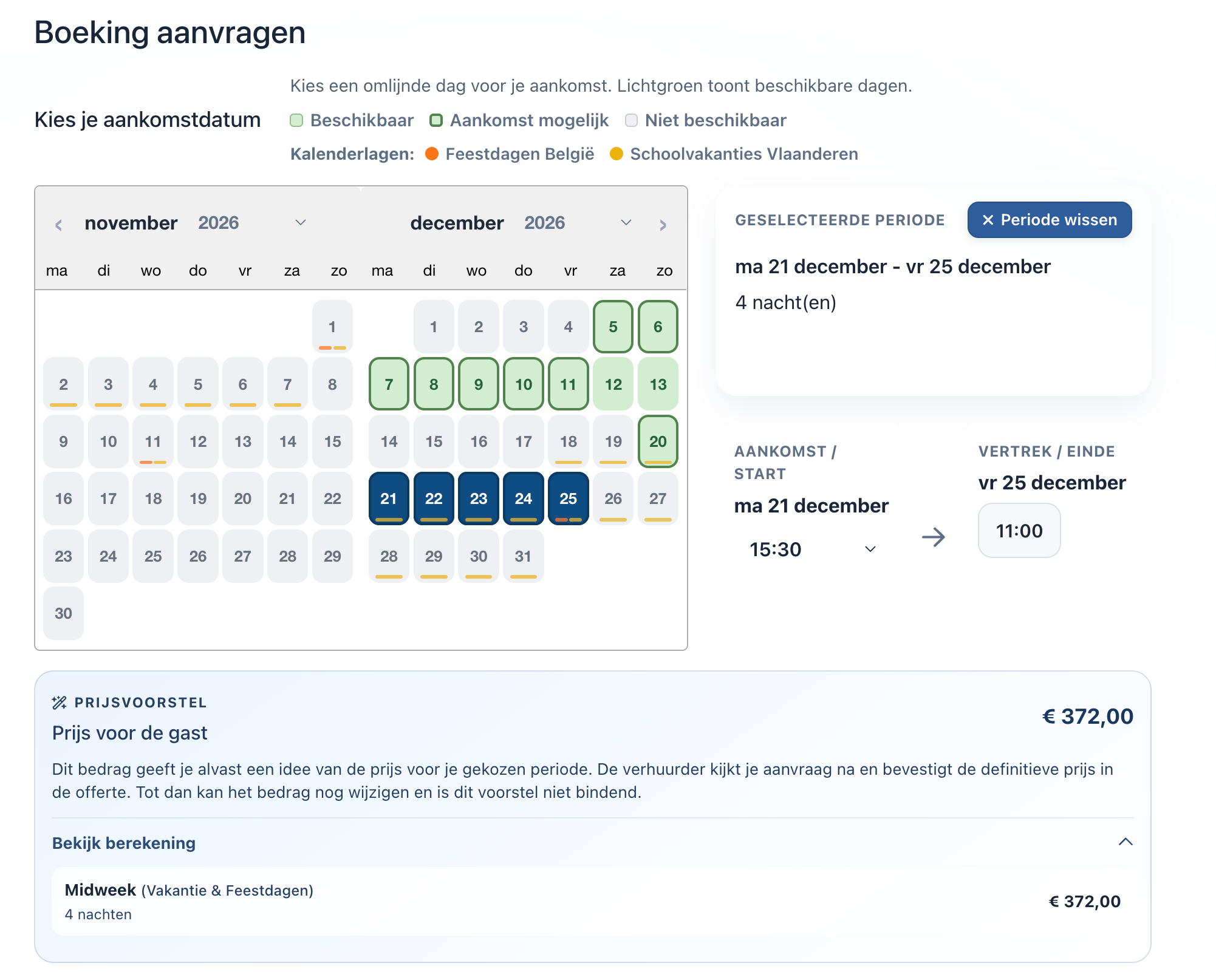Select December 20 as arrival date

tap(658, 441)
